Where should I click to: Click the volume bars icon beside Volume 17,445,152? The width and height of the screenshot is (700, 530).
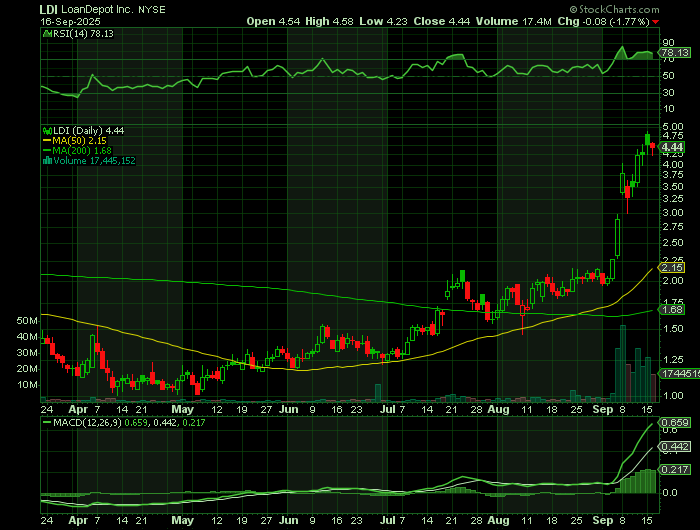[x=47, y=161]
